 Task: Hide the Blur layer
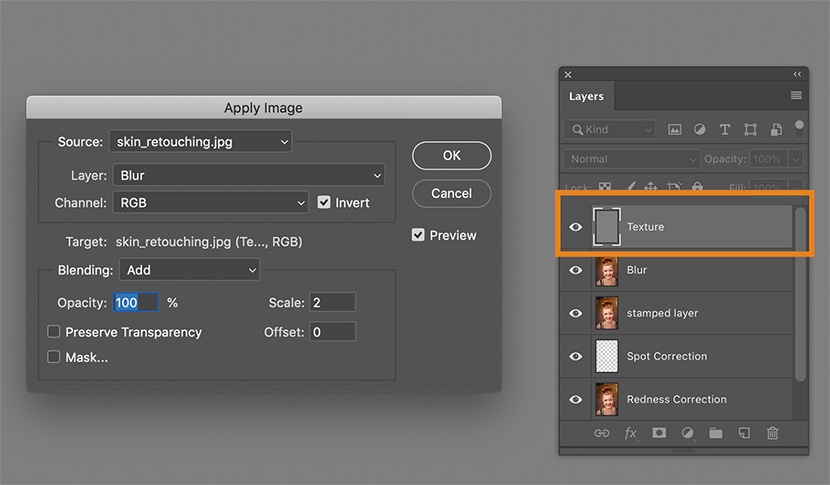click(x=575, y=270)
